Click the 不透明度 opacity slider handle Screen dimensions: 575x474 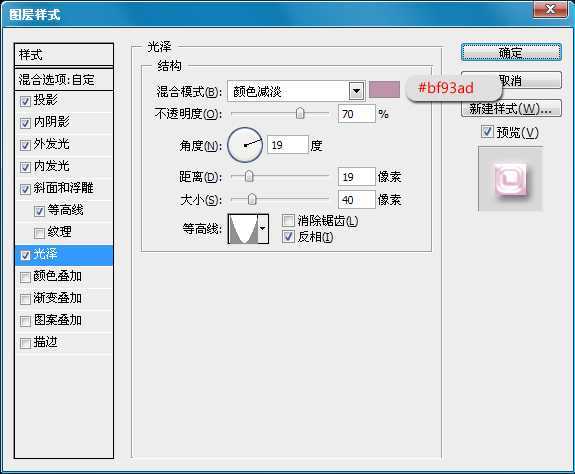coord(300,114)
